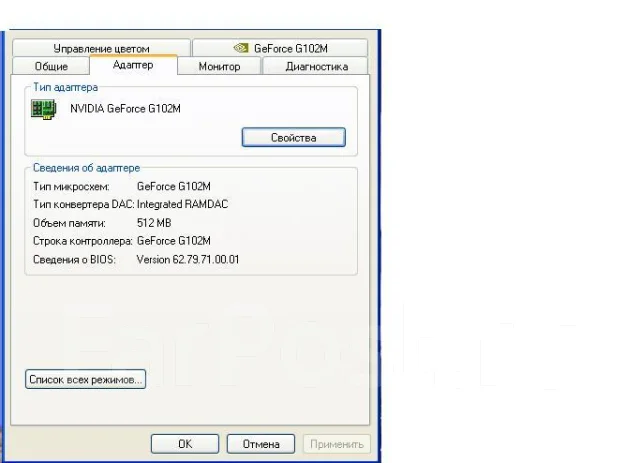The height and width of the screenshot is (463, 640).
Task: Click the Сведения о BIOS label
Action: coord(74,259)
